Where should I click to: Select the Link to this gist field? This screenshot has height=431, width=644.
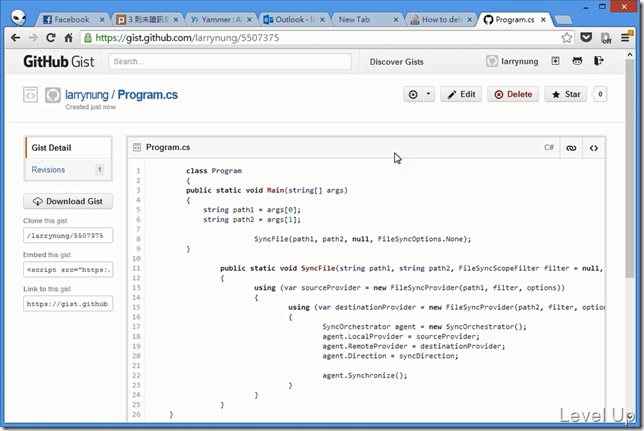pos(68,304)
